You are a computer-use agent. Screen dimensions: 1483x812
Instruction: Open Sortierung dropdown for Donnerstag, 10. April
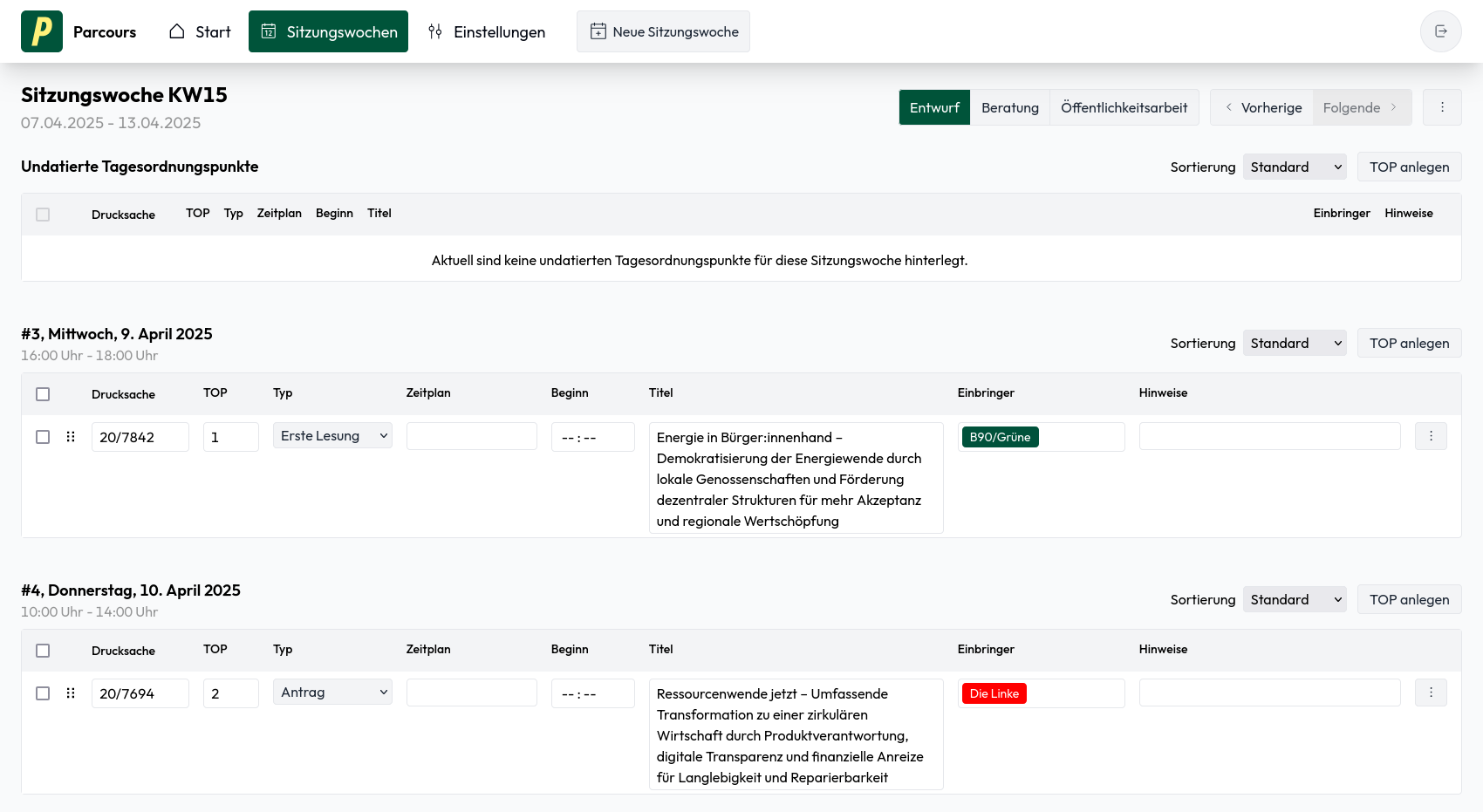1295,599
